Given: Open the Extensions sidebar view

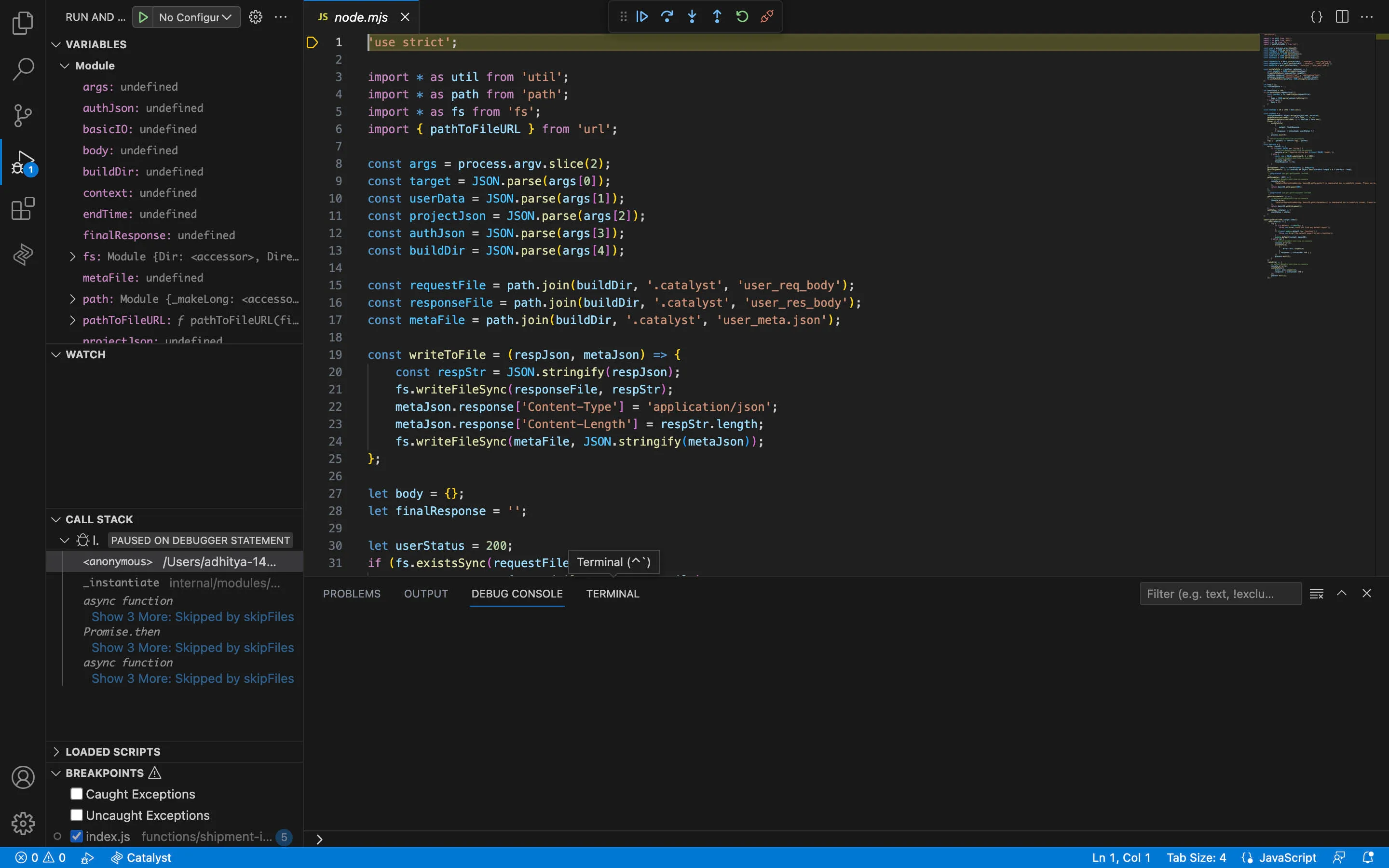Looking at the screenshot, I should 23,208.
